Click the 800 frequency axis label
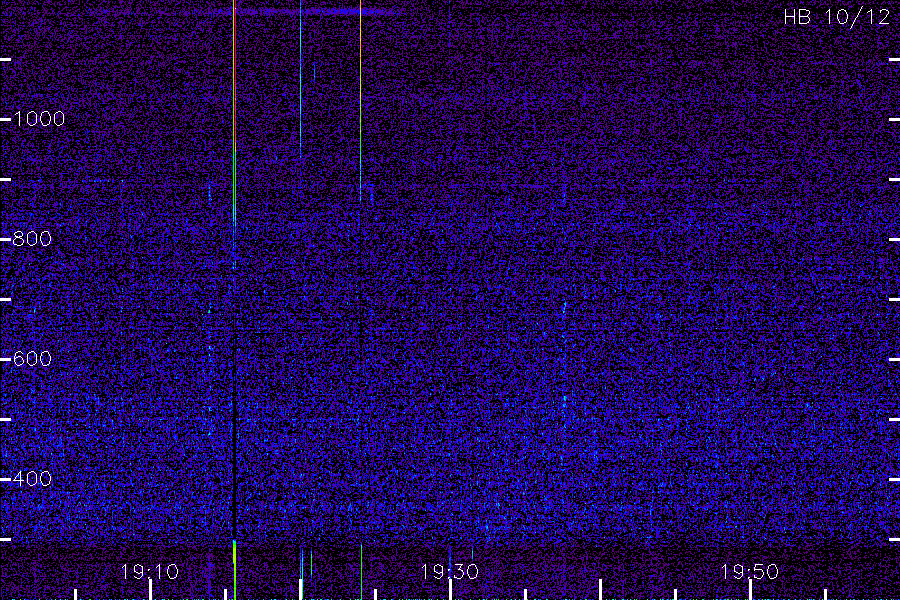 (32, 239)
